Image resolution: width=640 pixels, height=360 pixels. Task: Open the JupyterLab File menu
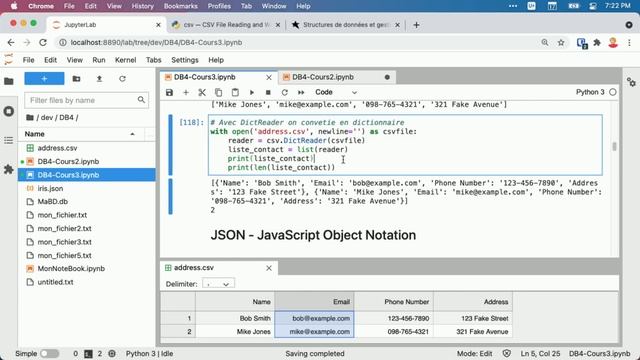tap(28, 60)
